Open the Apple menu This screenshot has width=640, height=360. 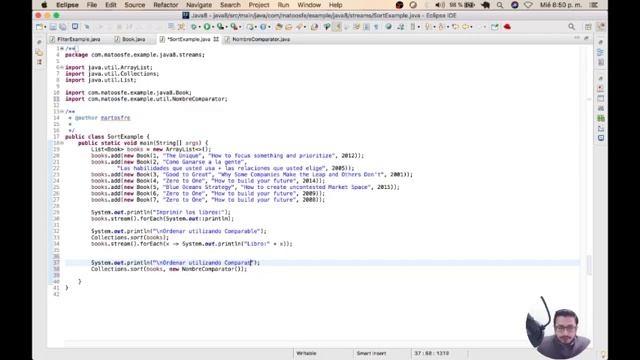point(44,5)
